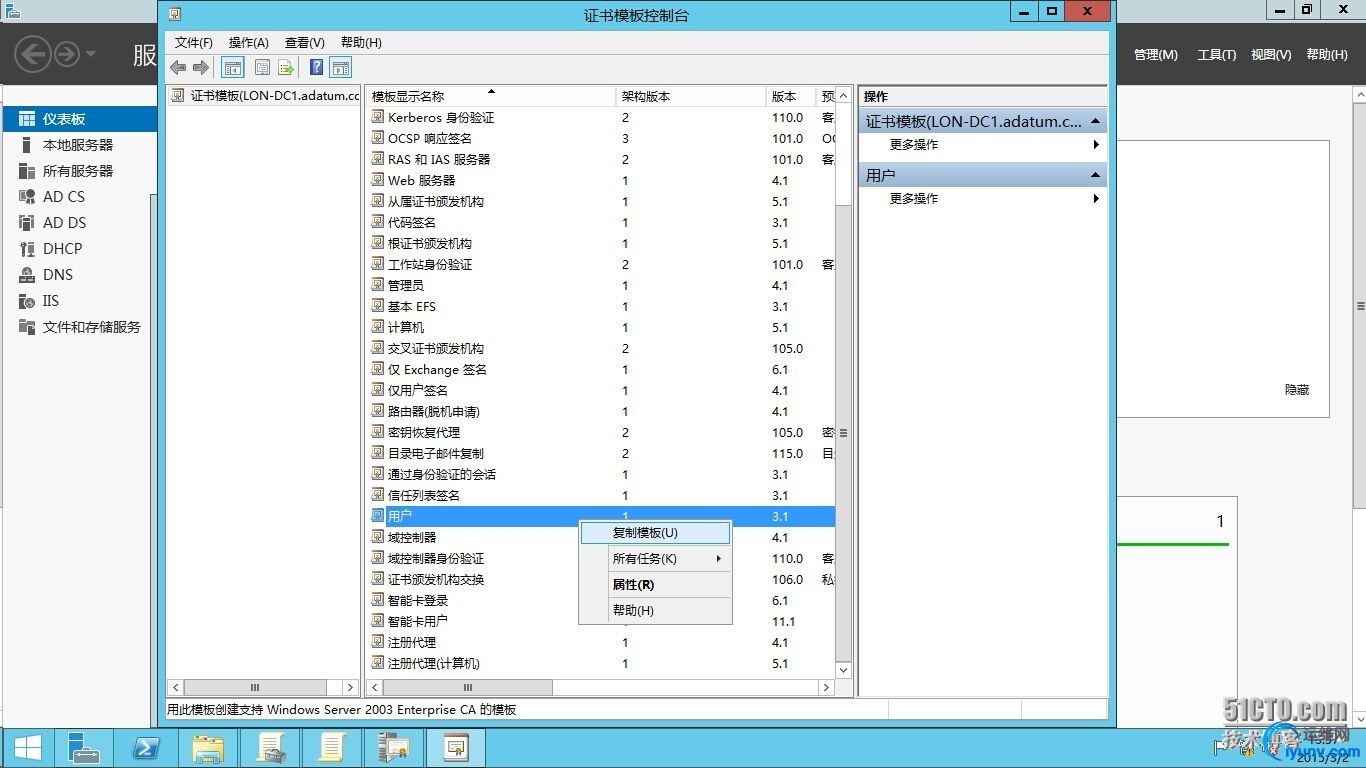Open Server Manager's navigation history dropdown arrow
Image resolution: width=1366 pixels, height=768 pixels.
(x=91, y=54)
